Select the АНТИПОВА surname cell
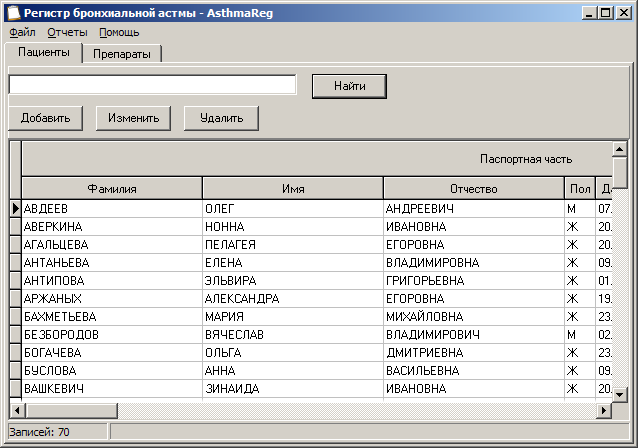638x448 pixels. pyautogui.click(x=112, y=280)
